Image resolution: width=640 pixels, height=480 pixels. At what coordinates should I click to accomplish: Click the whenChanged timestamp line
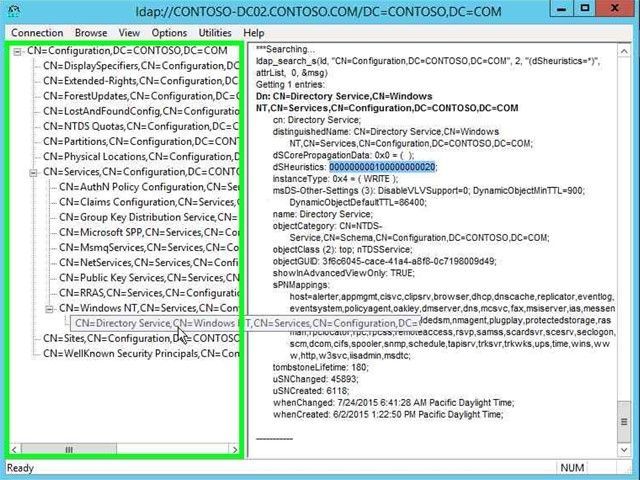(393, 403)
